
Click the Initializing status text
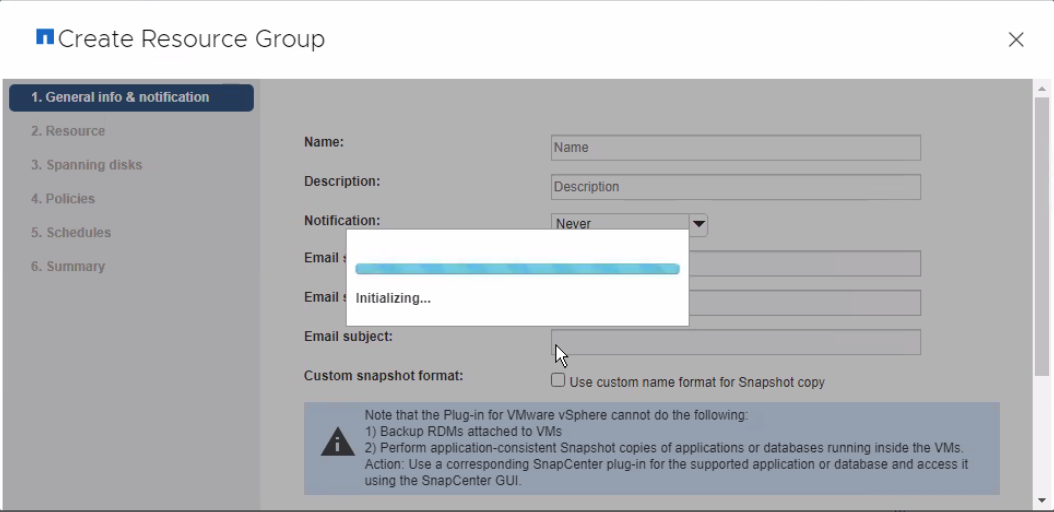393,298
